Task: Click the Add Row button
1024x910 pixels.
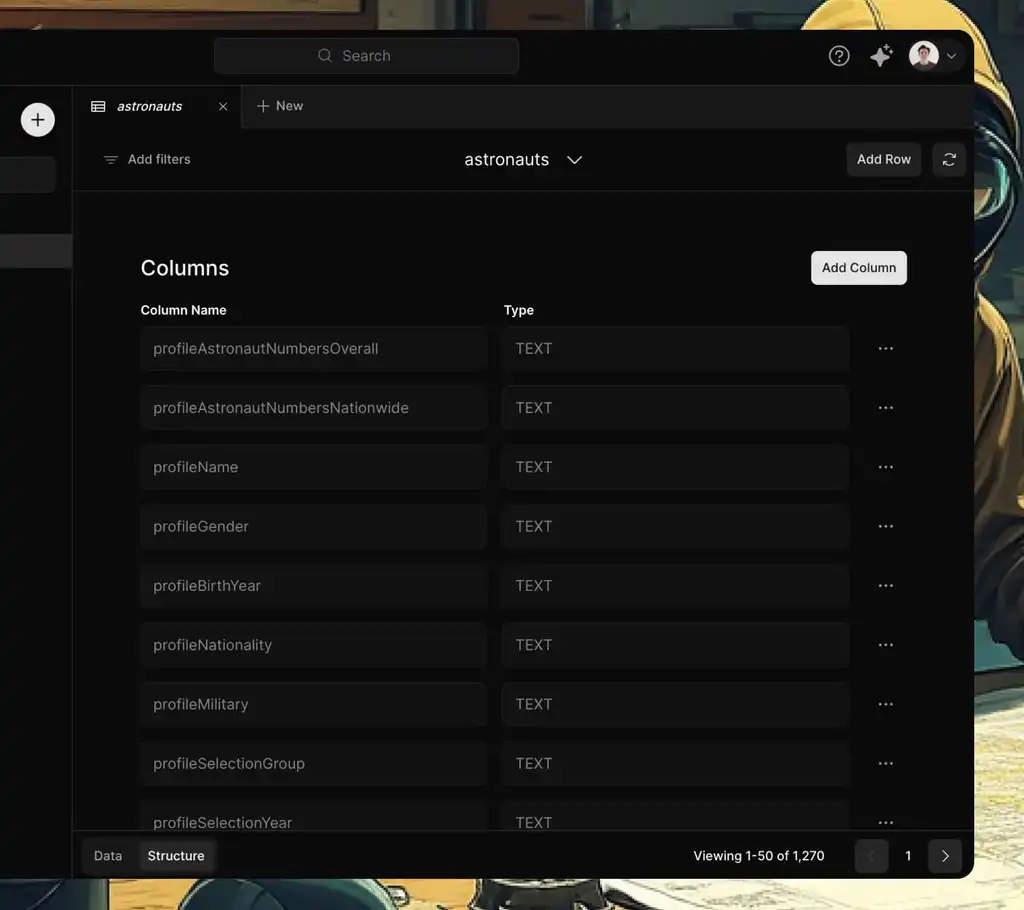Action: 883,159
